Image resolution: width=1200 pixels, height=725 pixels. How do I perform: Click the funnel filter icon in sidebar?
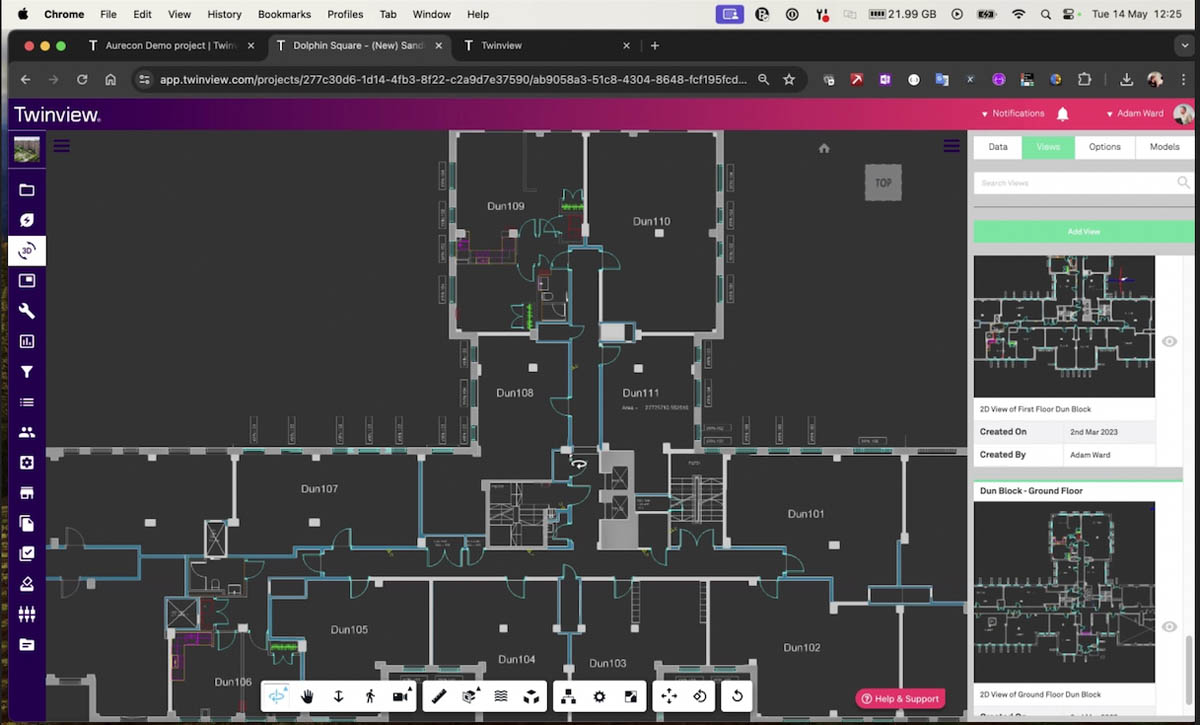pos(27,372)
